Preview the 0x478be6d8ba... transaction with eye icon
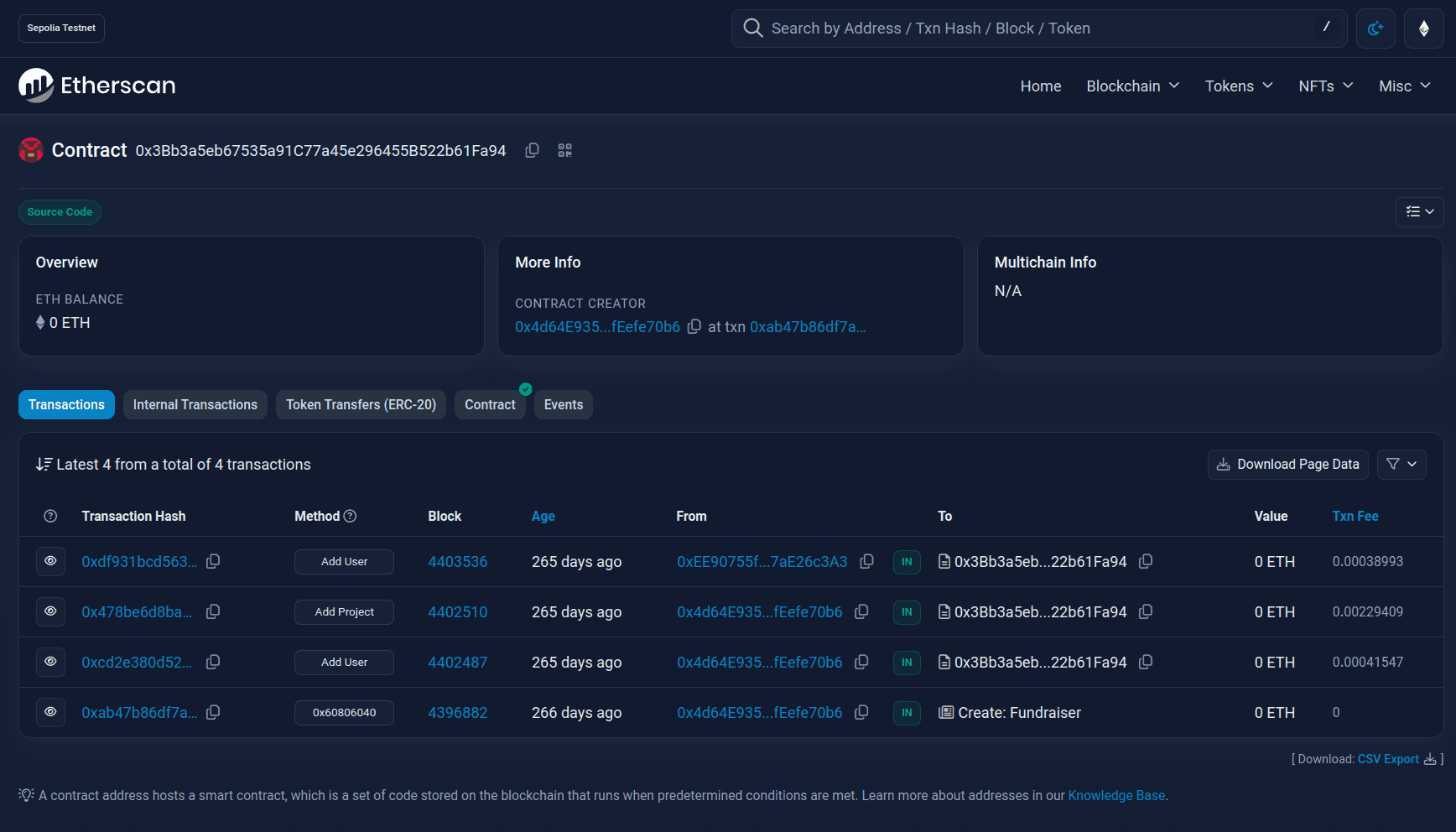Screen dimensions: 1456x832 [50, 611]
